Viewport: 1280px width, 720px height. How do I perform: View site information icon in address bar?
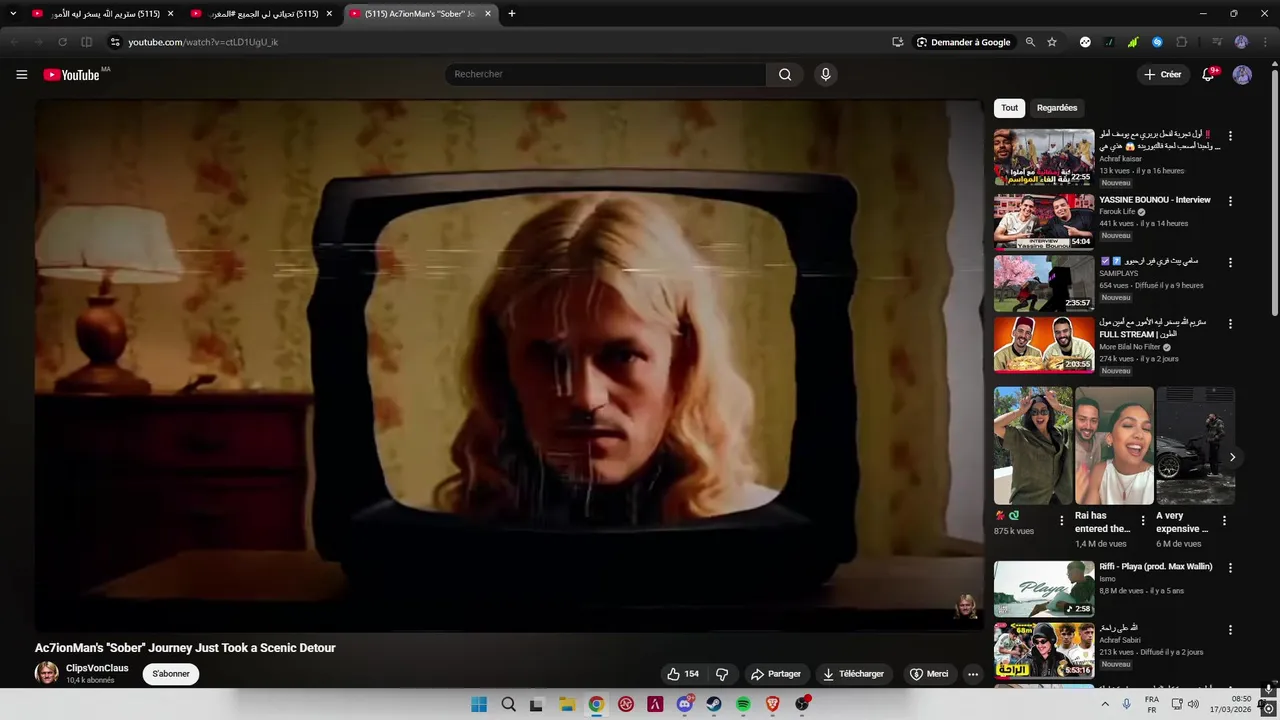[x=115, y=42]
